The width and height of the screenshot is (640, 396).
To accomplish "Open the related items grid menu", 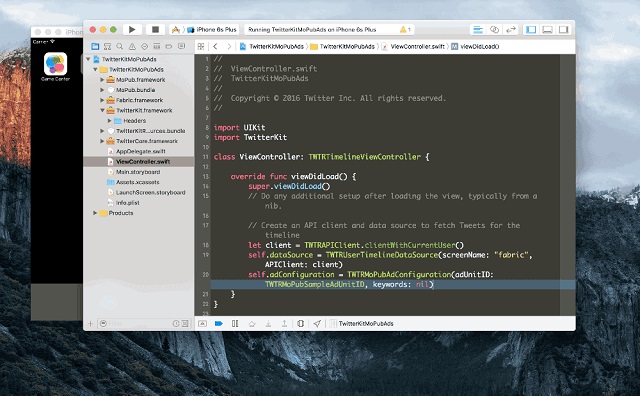I will (201, 47).
